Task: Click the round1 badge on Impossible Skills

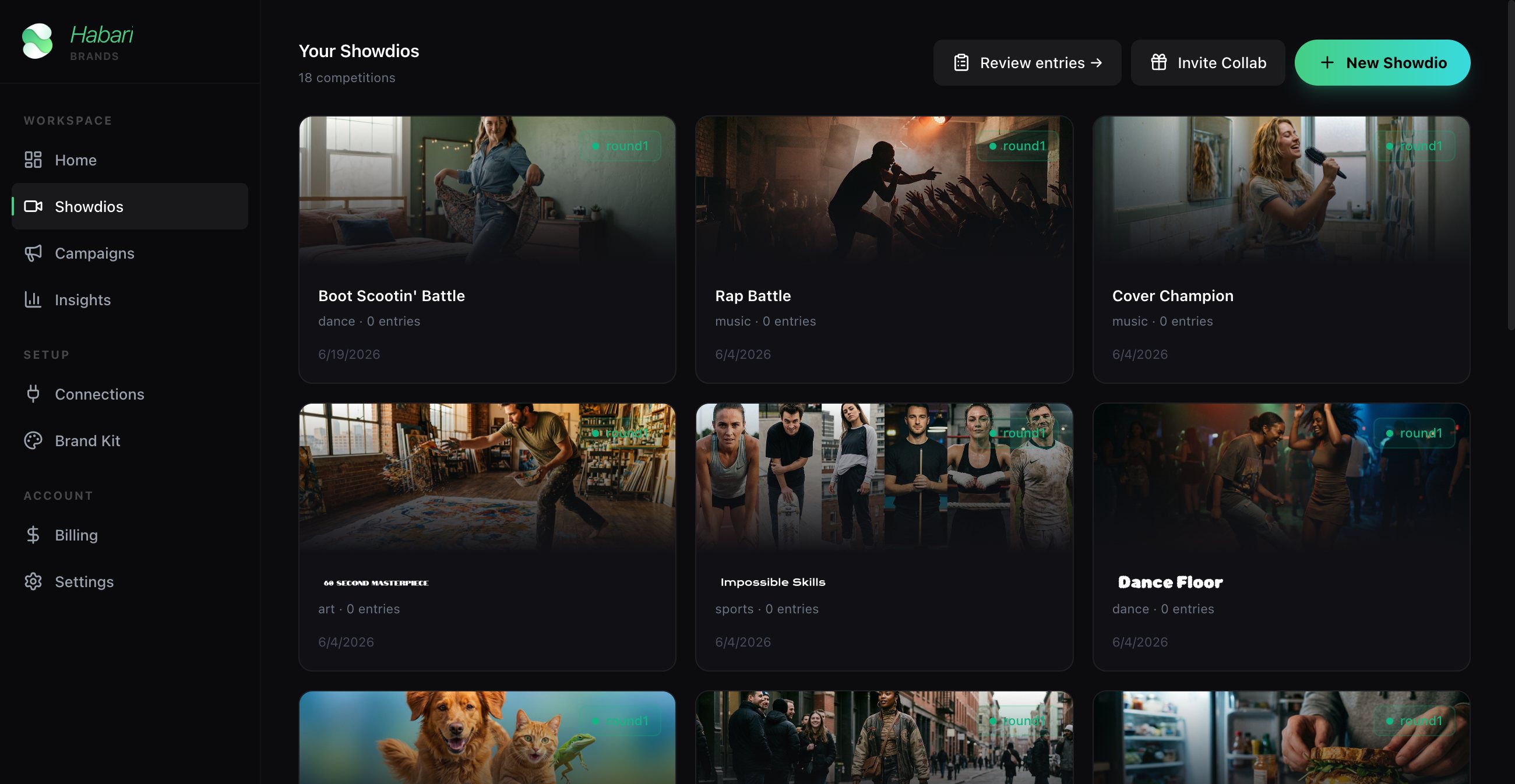Action: coord(1017,433)
